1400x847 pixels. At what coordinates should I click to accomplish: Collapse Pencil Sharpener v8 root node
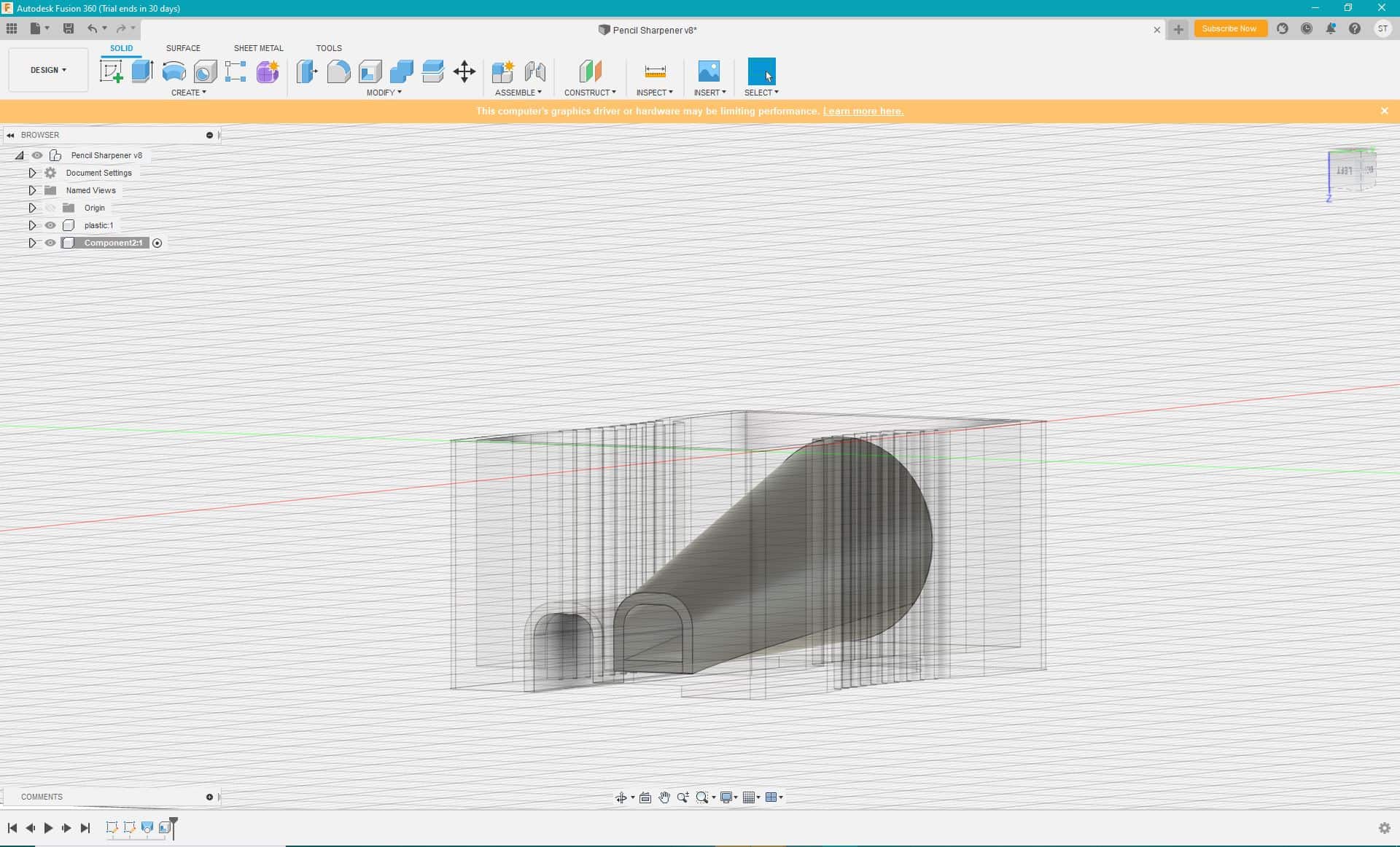[20, 155]
